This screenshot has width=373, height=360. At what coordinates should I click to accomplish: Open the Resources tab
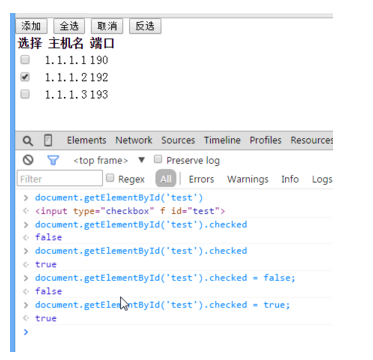312,140
